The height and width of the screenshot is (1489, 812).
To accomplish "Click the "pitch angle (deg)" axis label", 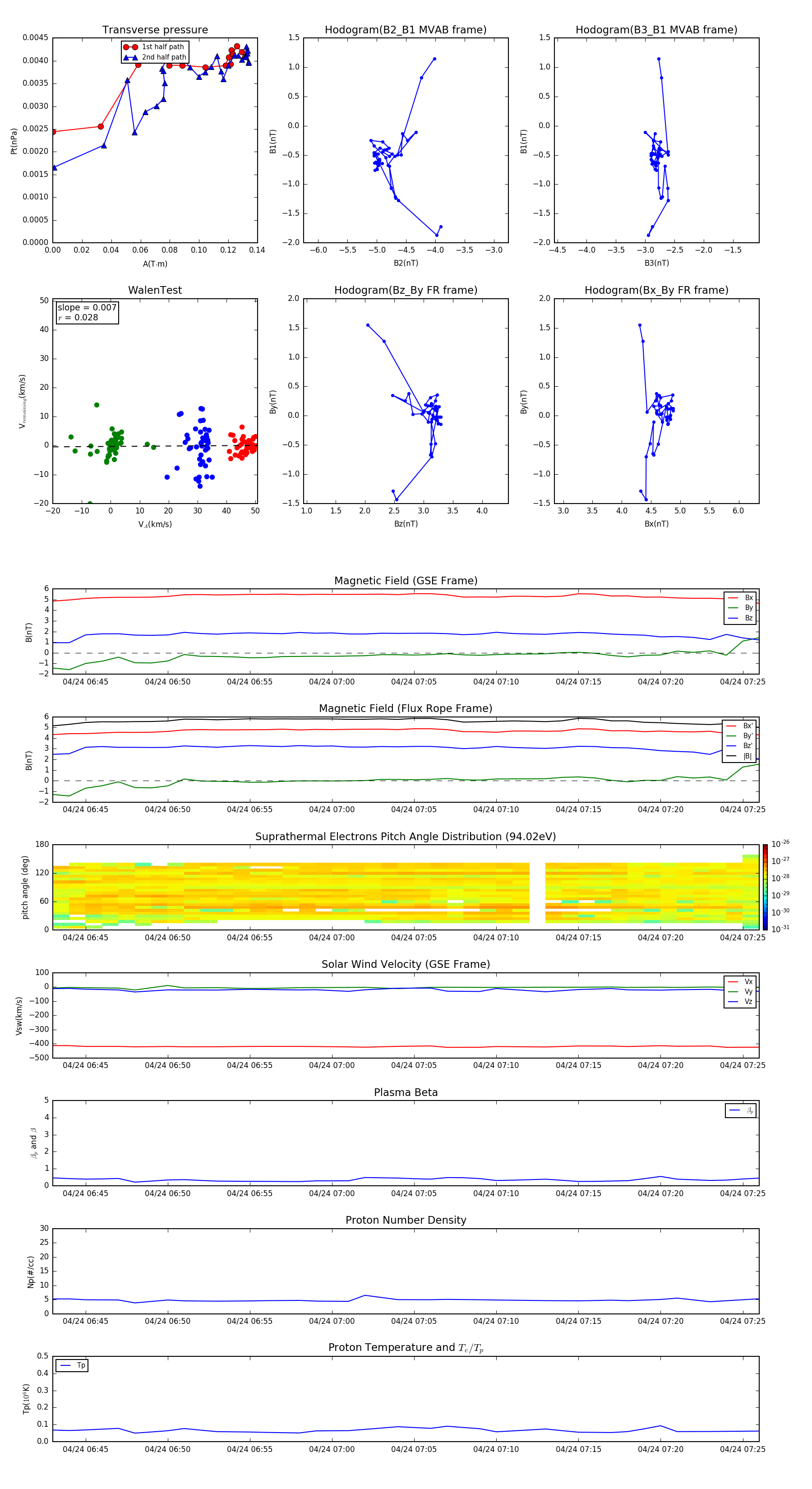I will point(25,887).
